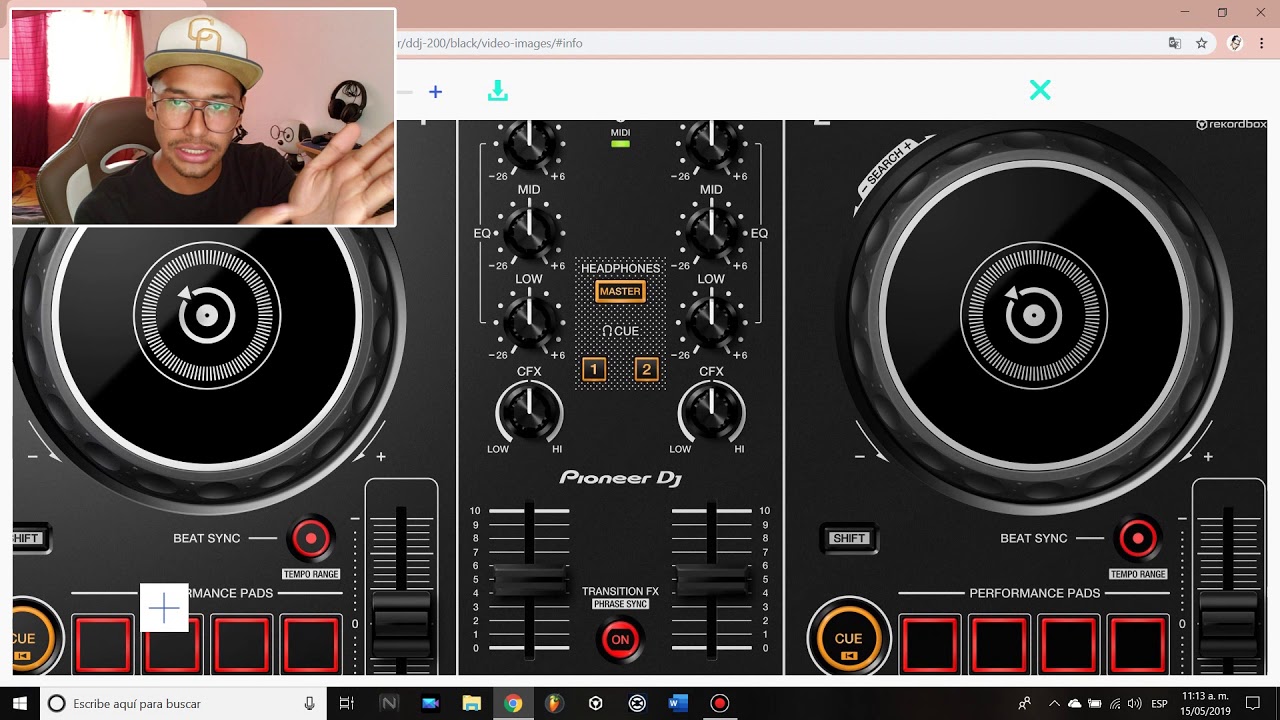The height and width of the screenshot is (720, 1280).
Task: Click the right channel MID EQ knob
Action: pyautogui.click(x=711, y=233)
